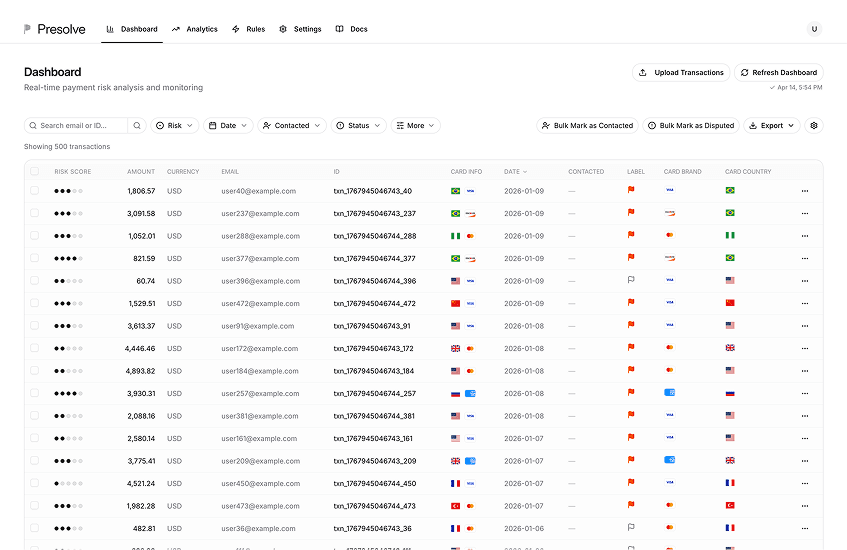Open the Analytics tab

(194, 29)
